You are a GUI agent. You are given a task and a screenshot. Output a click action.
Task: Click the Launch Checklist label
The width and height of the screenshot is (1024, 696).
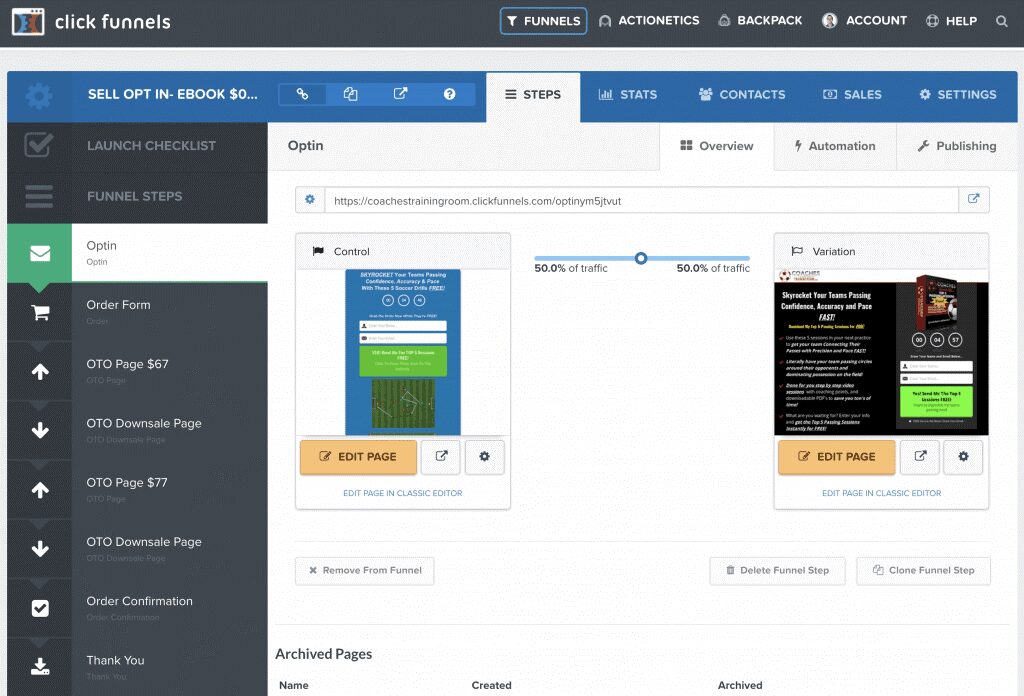[x=151, y=146]
